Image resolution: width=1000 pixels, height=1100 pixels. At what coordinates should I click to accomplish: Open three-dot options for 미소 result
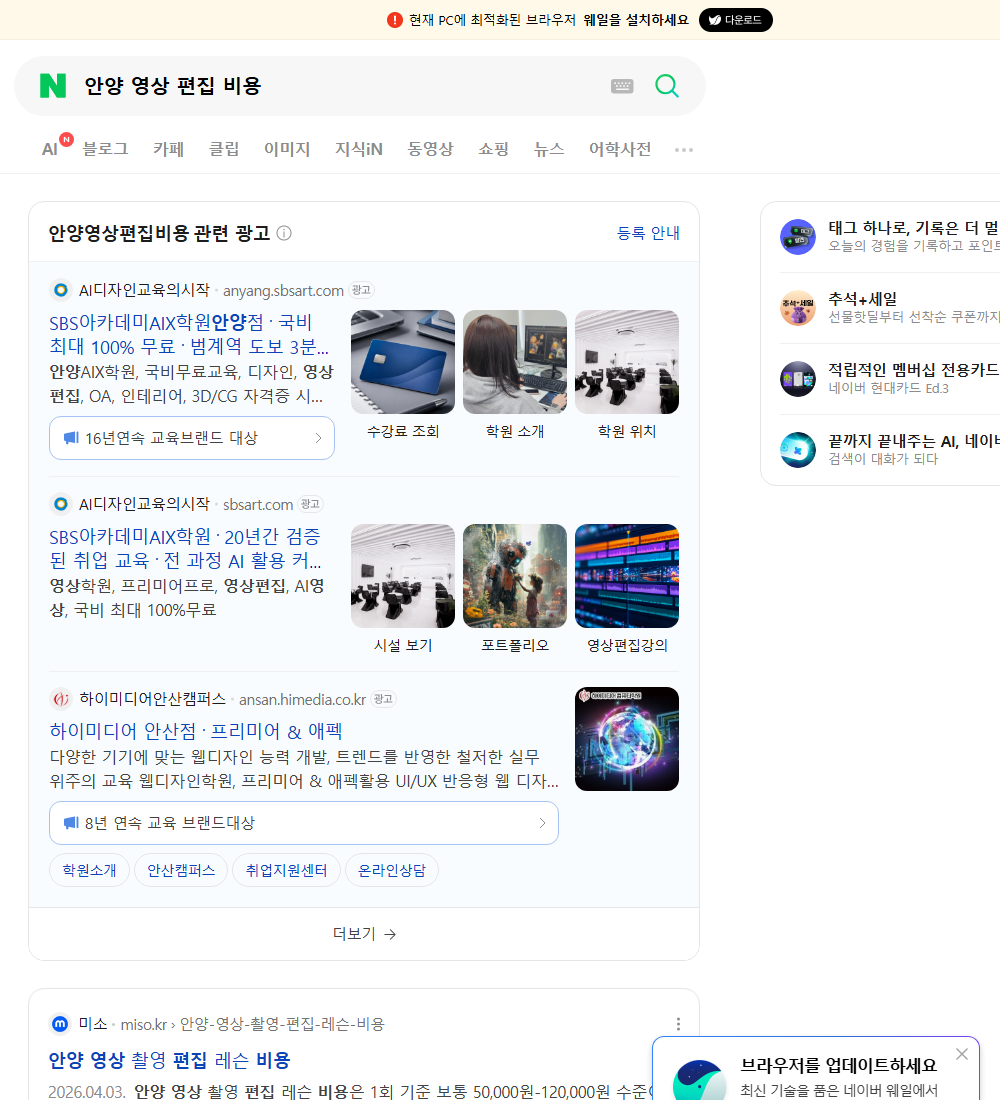[678, 1024]
